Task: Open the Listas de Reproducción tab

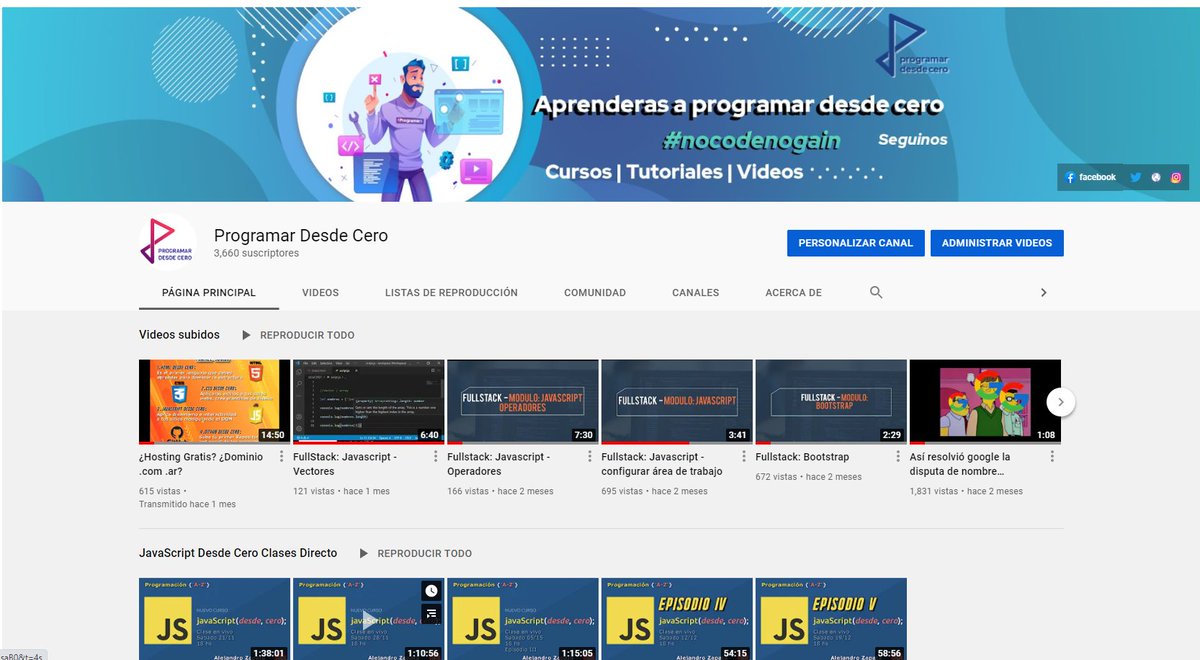Action: coord(451,293)
